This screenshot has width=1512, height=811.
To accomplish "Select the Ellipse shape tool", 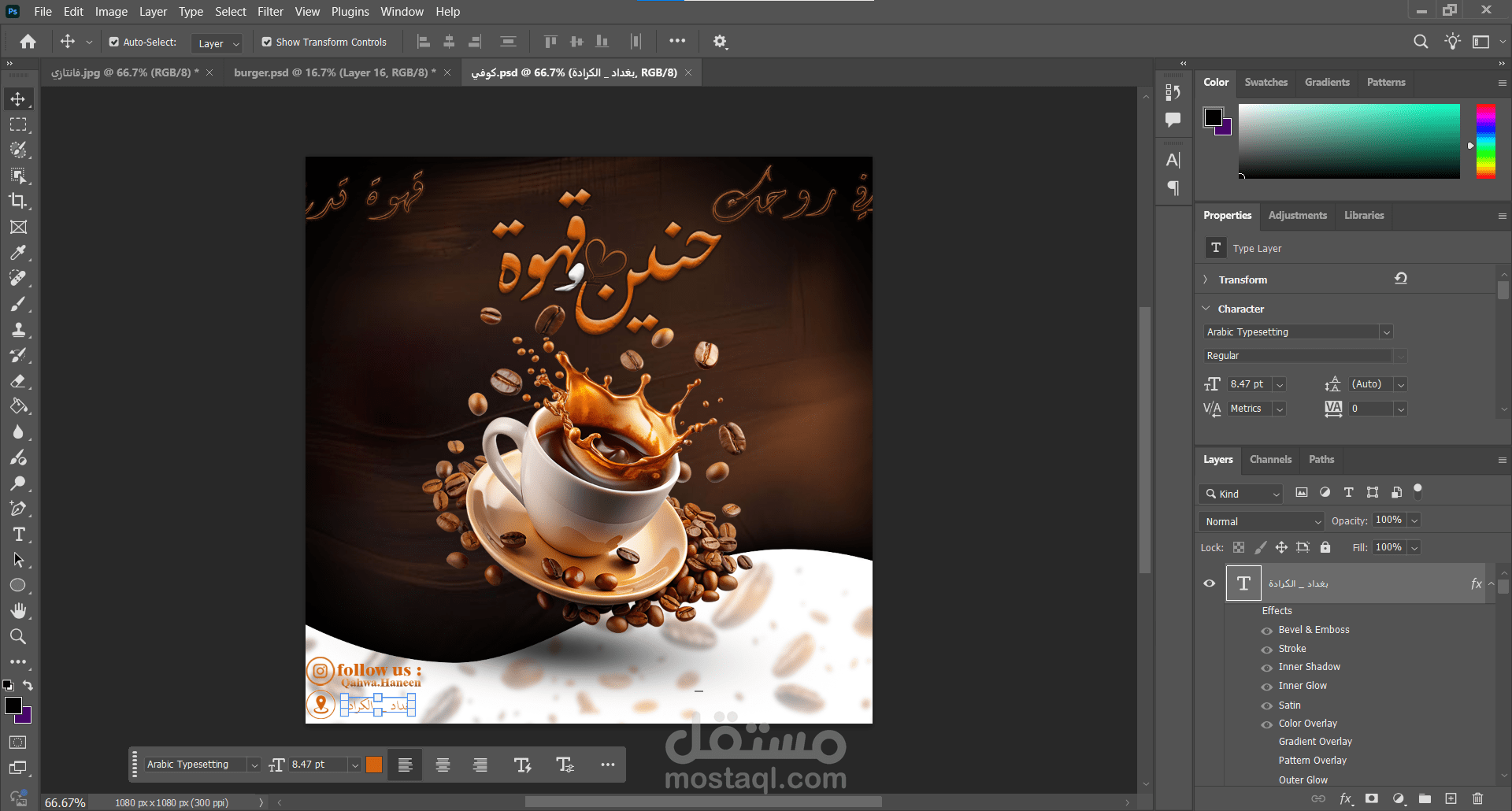I will click(x=18, y=585).
